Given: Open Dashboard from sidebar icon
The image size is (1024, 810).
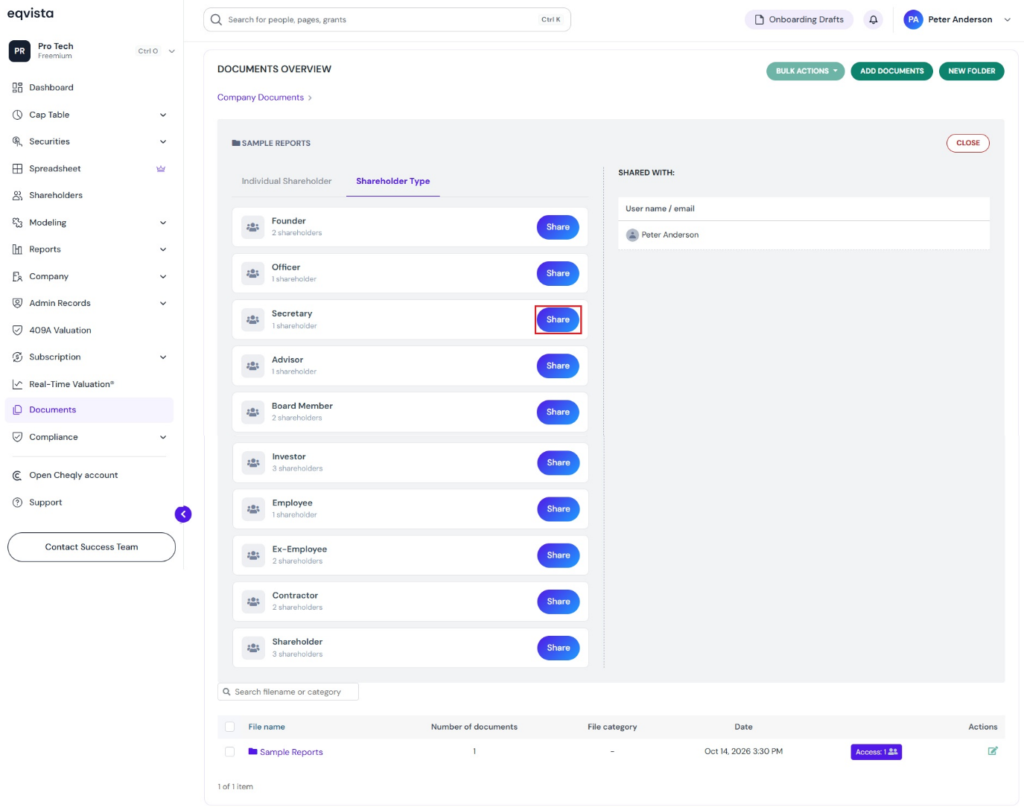Looking at the screenshot, I should 17,88.
